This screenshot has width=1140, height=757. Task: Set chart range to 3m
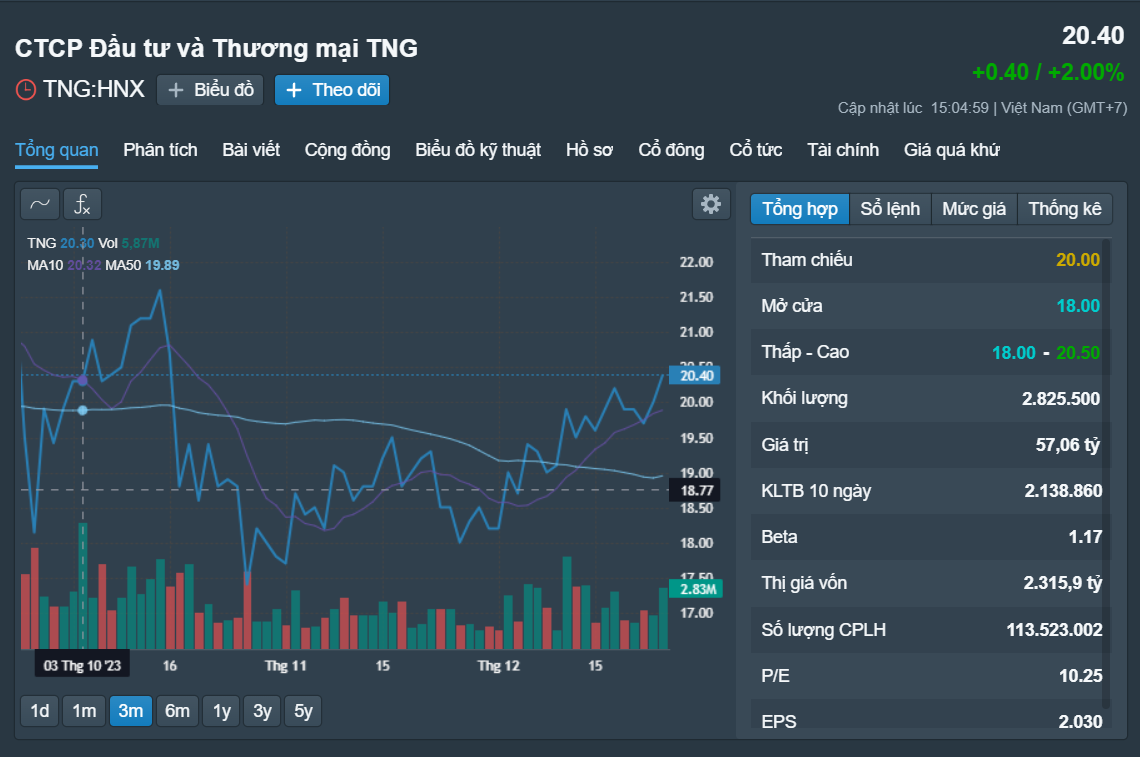[131, 711]
